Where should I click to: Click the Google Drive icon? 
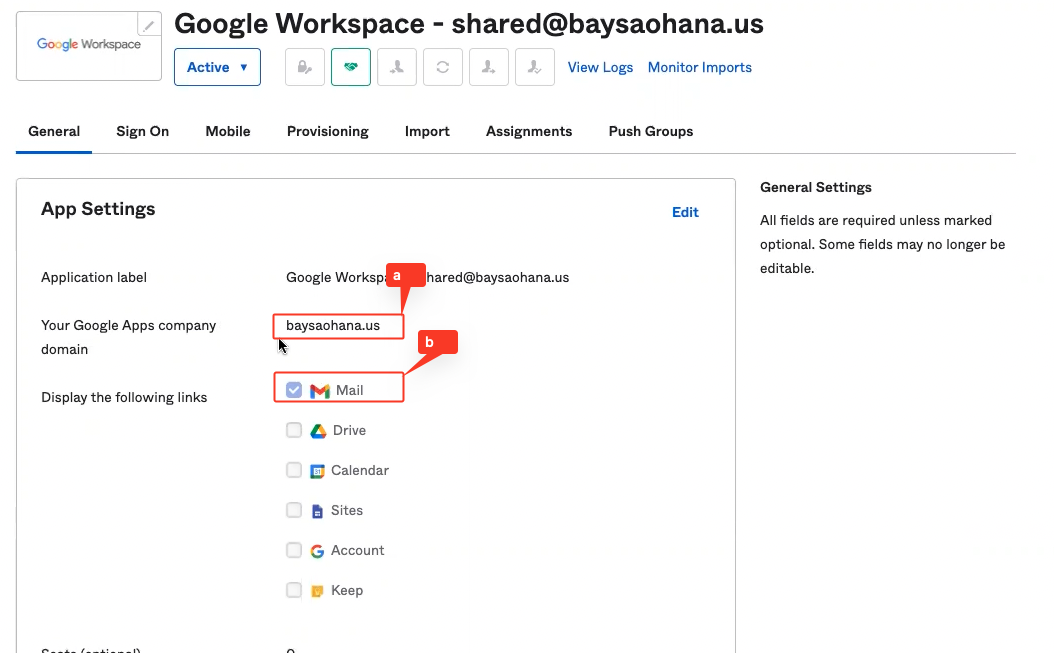tap(318, 431)
